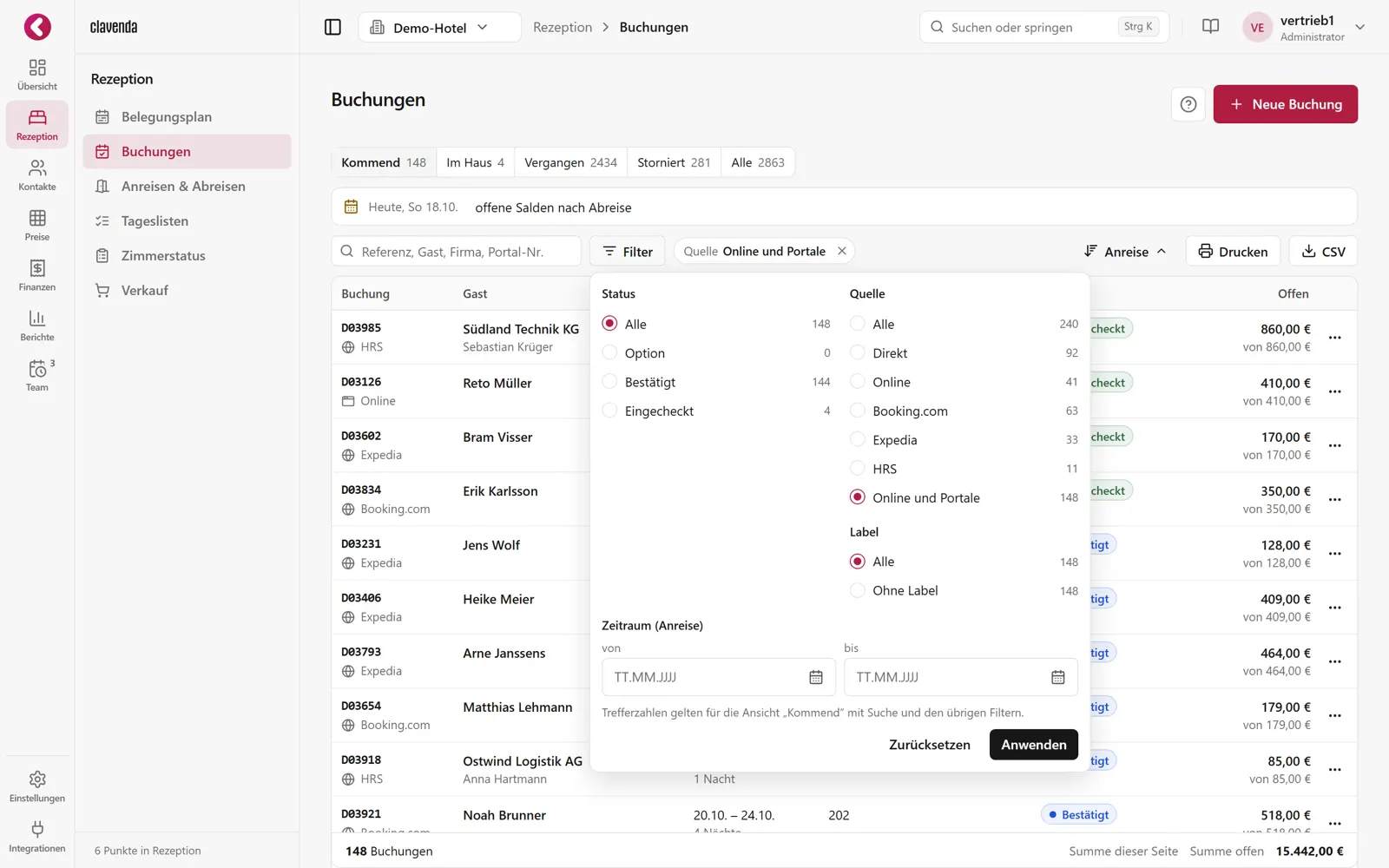Create a Neue Buchung
Image resolution: width=1389 pixels, height=868 pixels.
pyautogui.click(x=1286, y=104)
